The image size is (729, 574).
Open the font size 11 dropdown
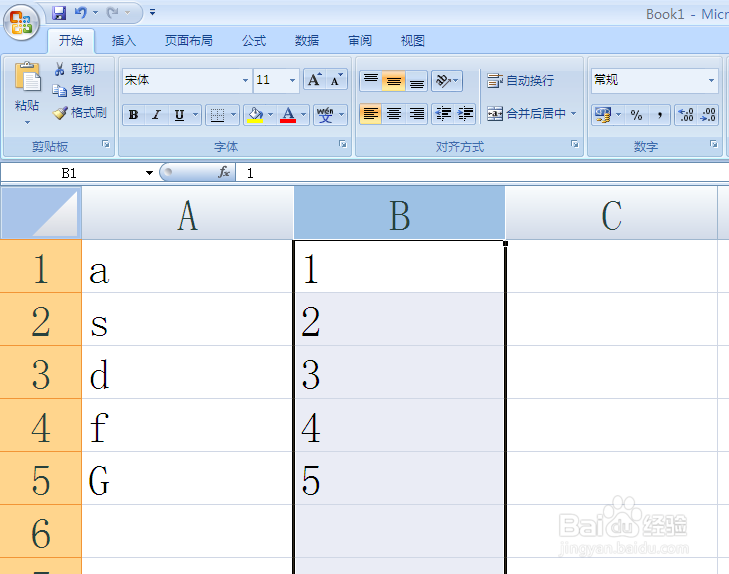pos(292,80)
